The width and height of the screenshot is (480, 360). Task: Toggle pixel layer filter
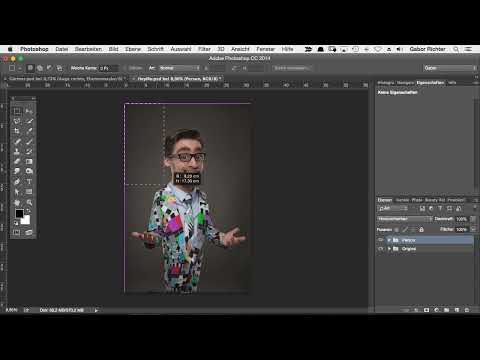click(422, 209)
